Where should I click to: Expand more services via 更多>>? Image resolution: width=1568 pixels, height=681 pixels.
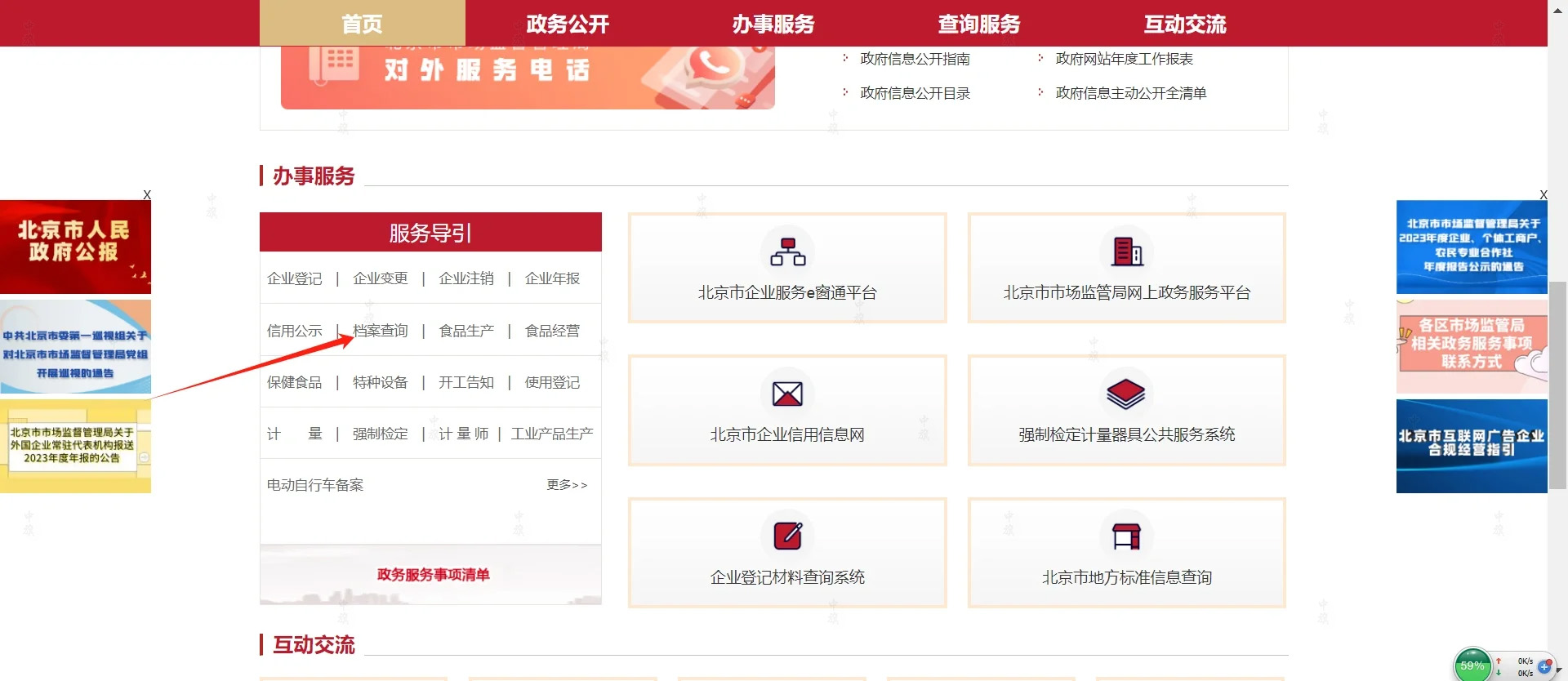567,485
